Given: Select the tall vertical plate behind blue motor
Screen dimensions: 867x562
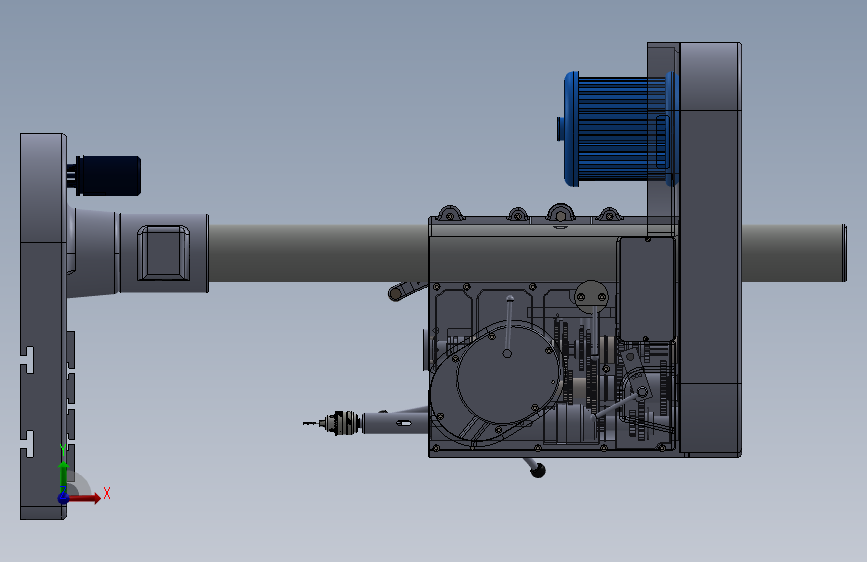Looking at the screenshot, I should coord(711,249).
